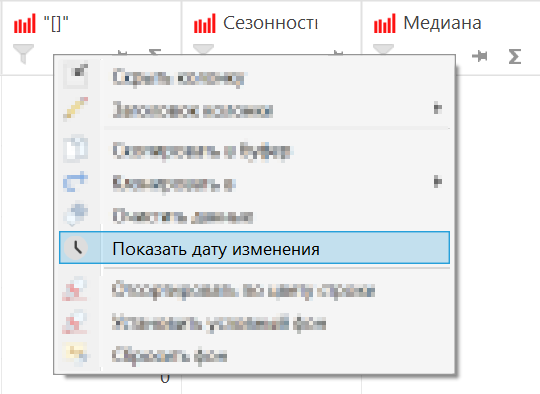Select the Сезонності column header text

[x=270, y=23]
